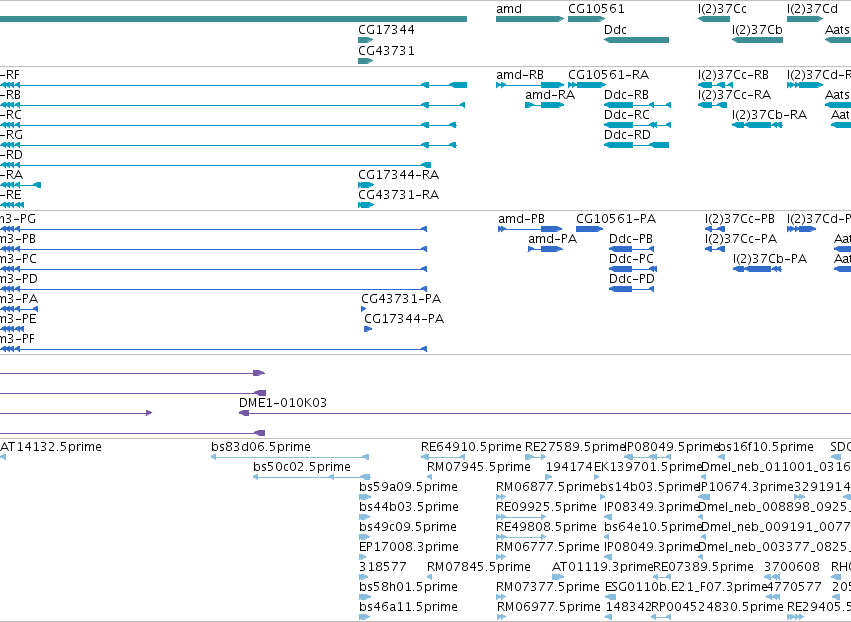The height and width of the screenshot is (622, 851).
Task: Click the 4770577 feature label
Action: point(794,587)
